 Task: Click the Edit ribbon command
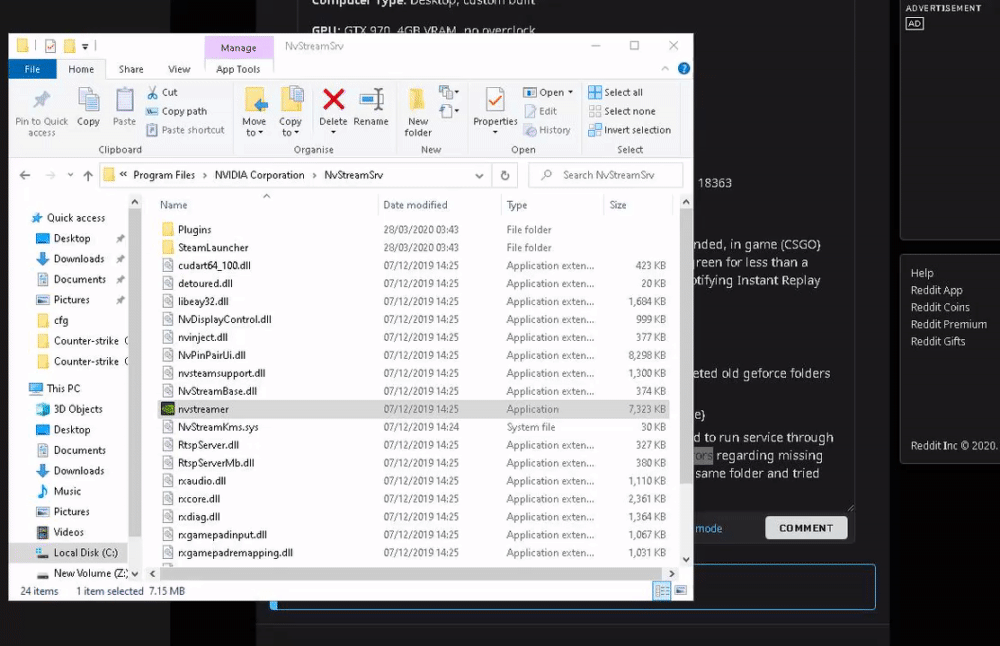click(541, 111)
